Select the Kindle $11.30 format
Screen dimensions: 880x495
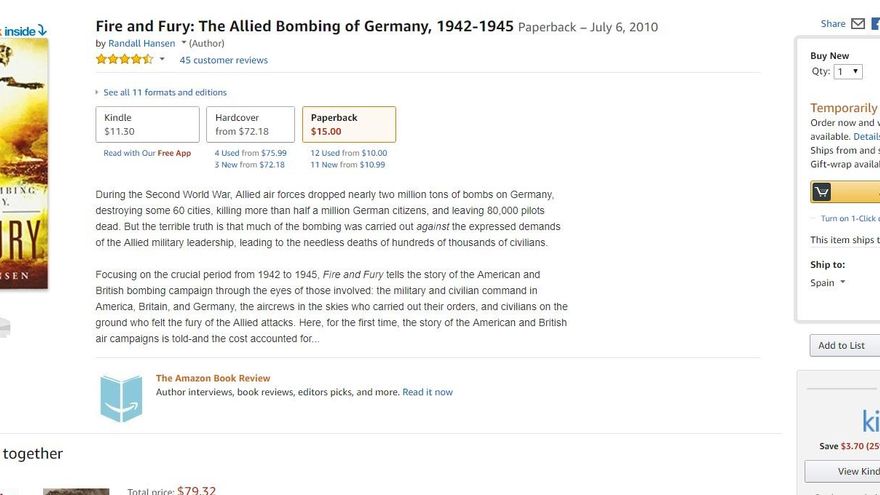(x=147, y=124)
